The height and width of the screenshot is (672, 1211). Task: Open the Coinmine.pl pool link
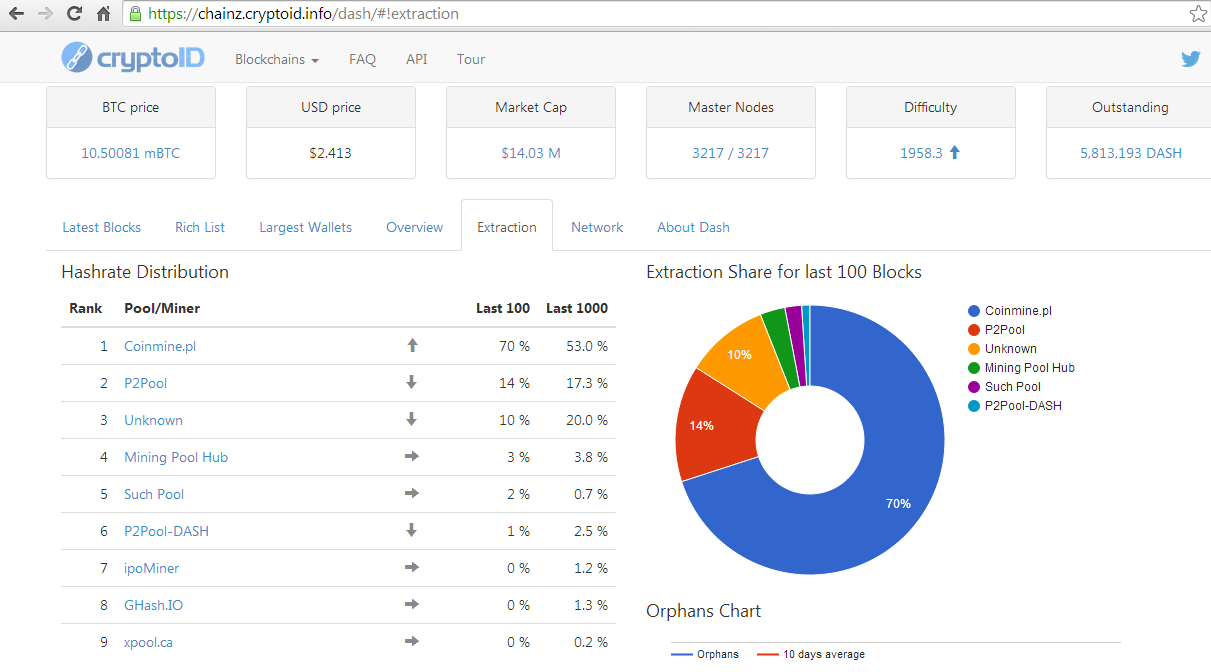coord(160,346)
